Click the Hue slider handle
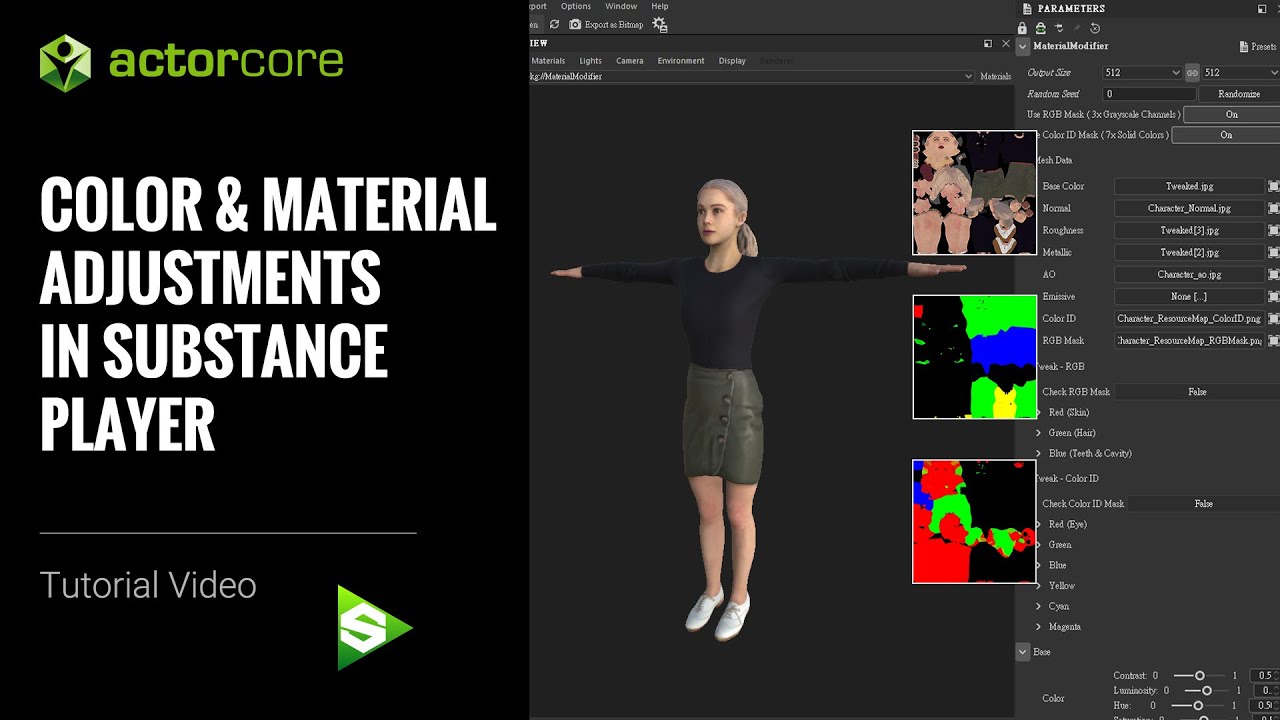 coord(1198,706)
